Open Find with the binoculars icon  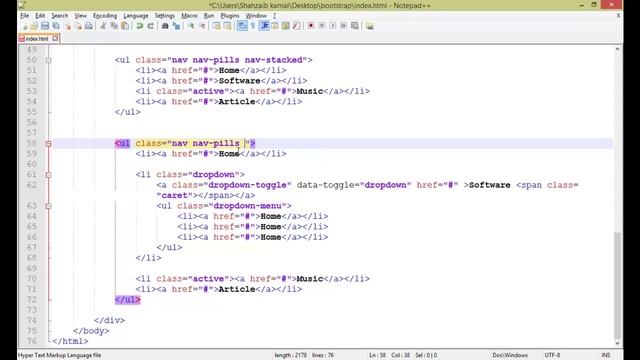coord(165,26)
